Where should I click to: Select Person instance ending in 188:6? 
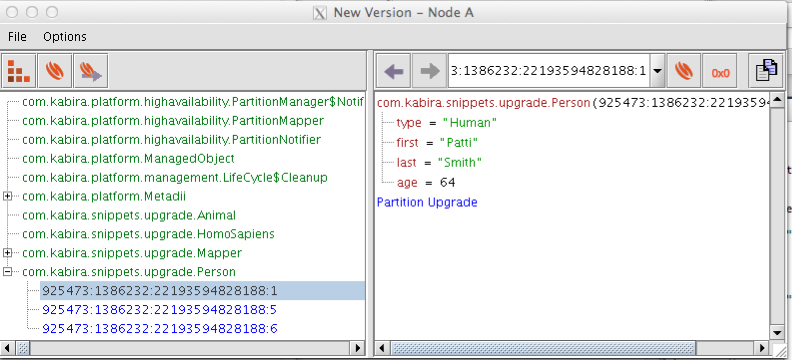coord(160,329)
